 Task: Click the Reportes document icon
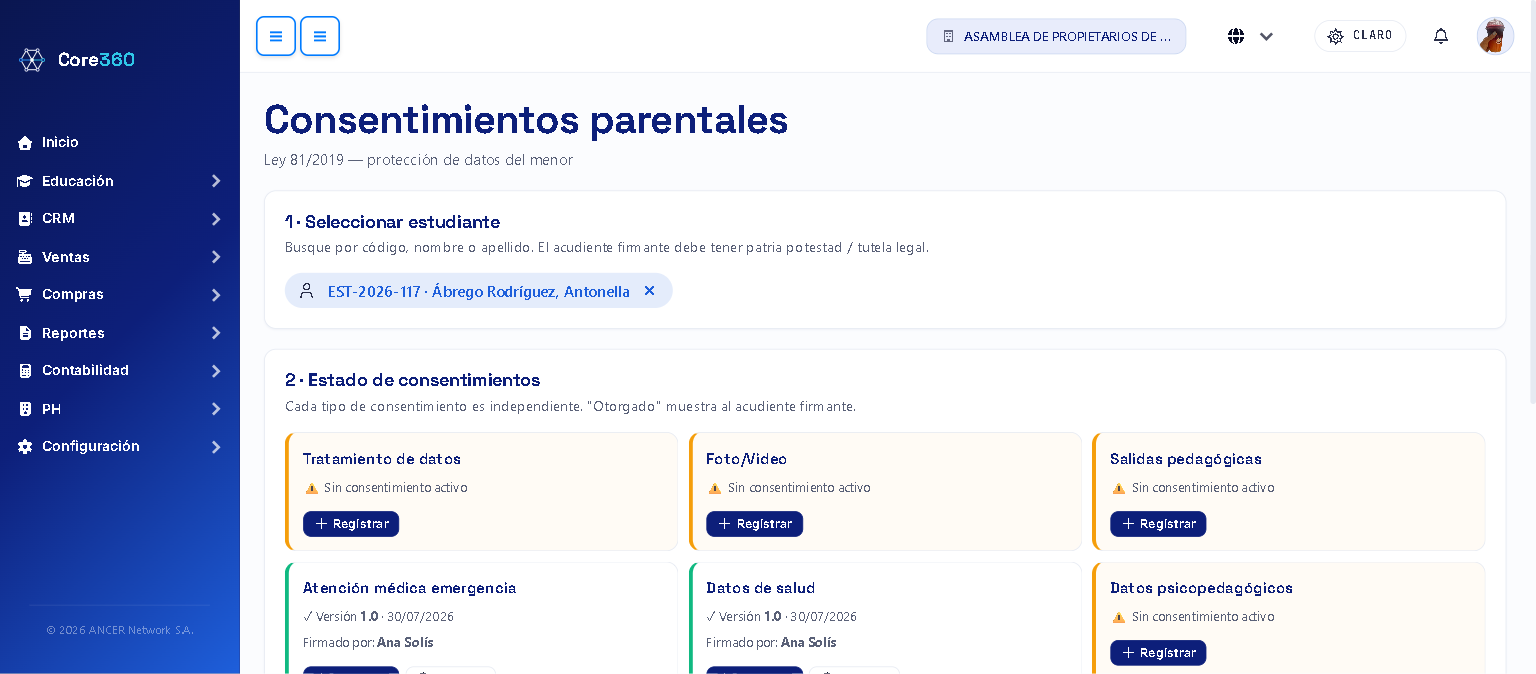pos(25,333)
